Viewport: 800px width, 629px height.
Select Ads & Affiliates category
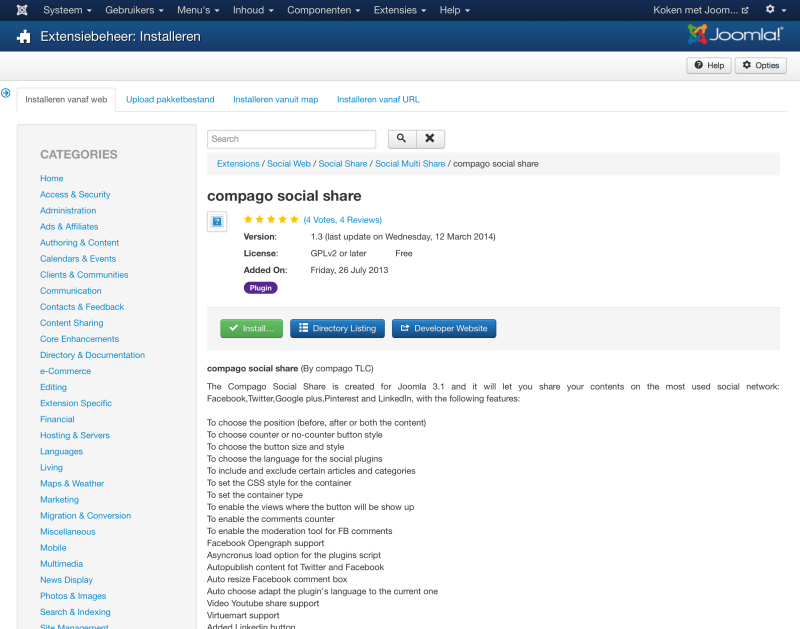coord(69,227)
